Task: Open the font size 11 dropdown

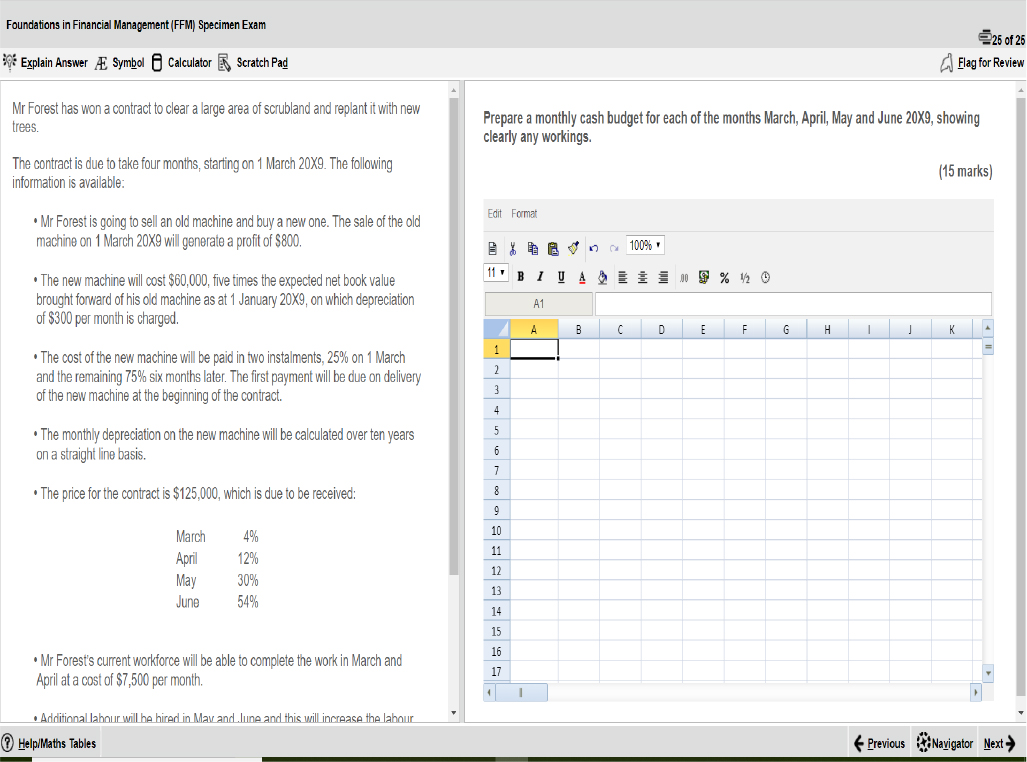Action: [x=497, y=273]
